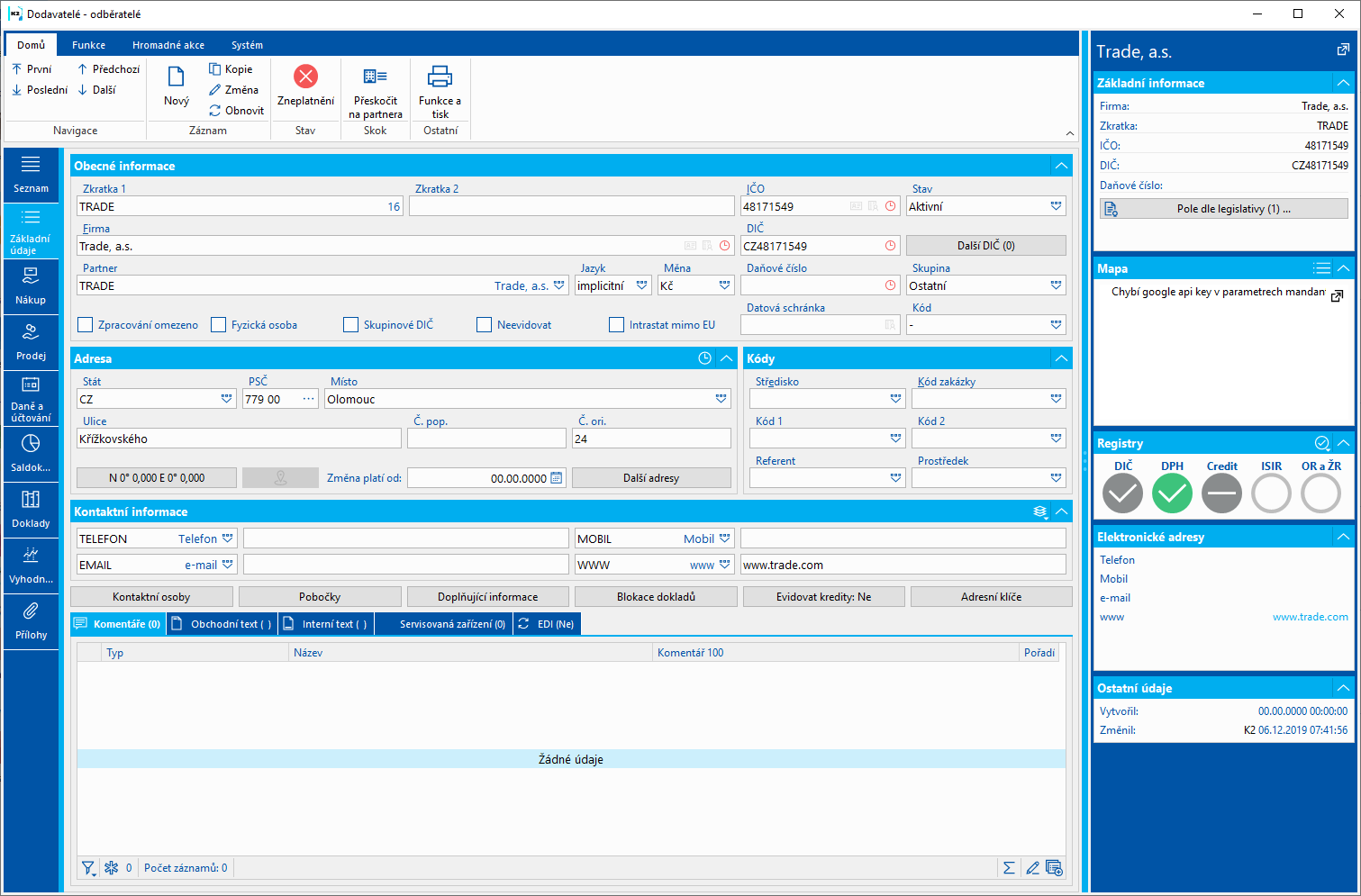
Task: Check the Neevidovat option
Action: [485, 325]
